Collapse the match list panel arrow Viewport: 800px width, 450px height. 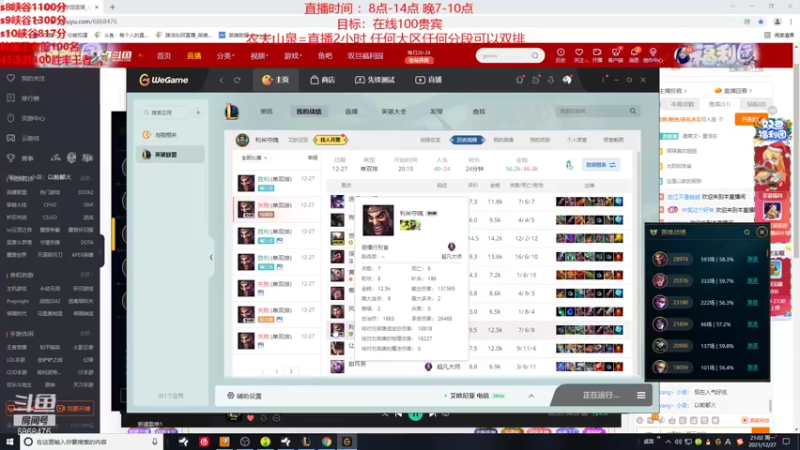(211, 258)
